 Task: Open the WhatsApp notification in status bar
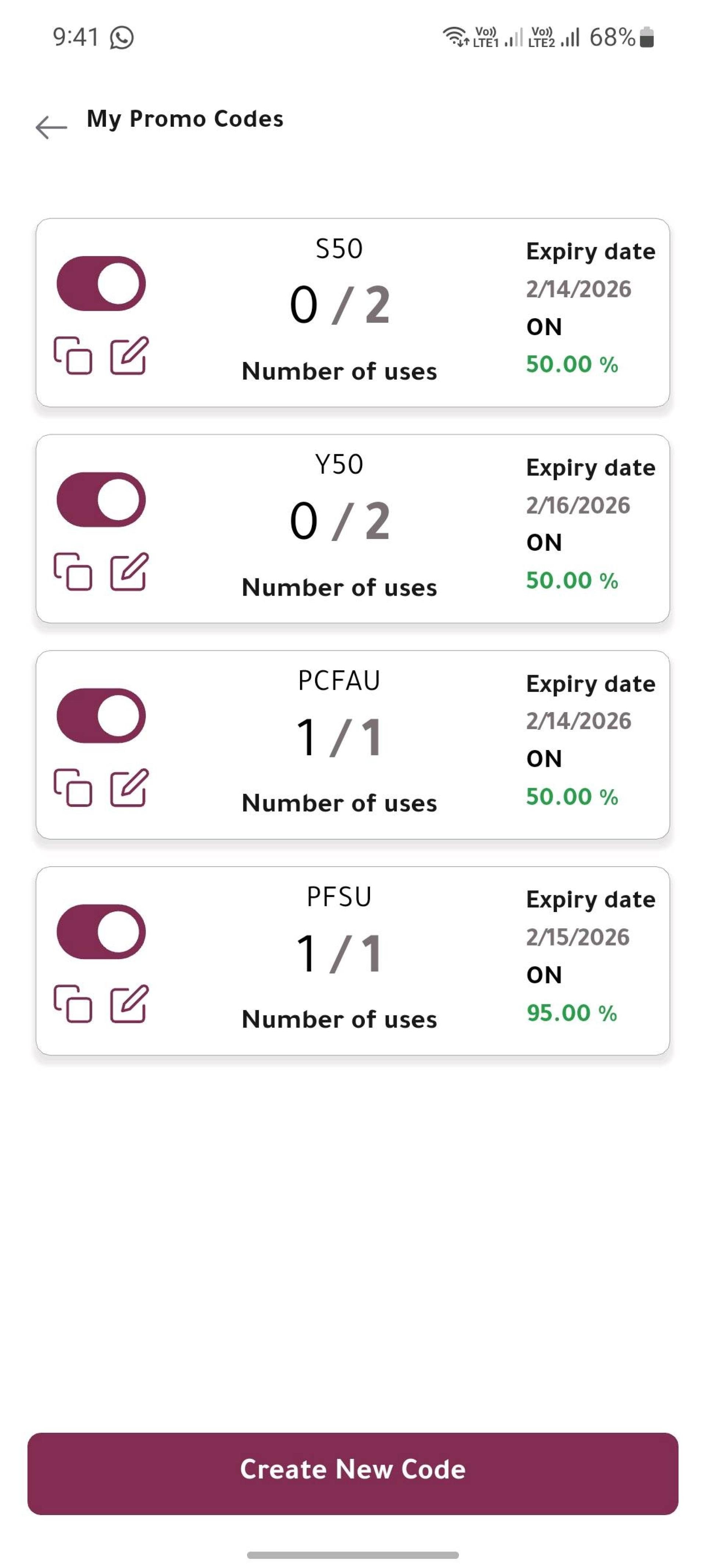(x=122, y=38)
